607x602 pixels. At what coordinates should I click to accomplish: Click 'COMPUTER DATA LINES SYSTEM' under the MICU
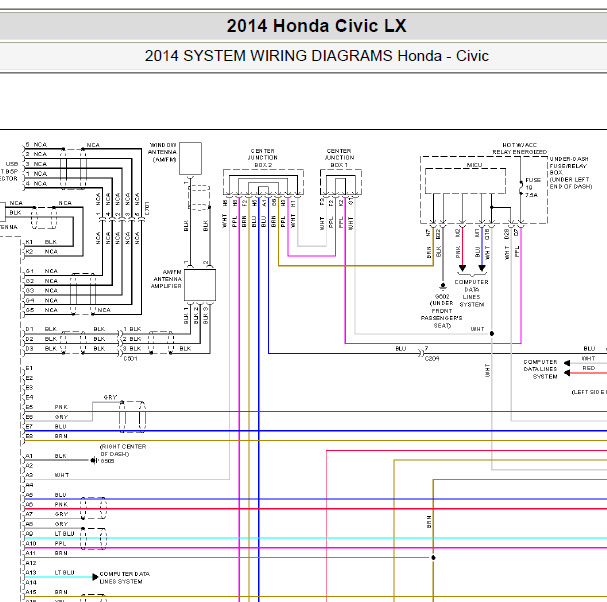(x=472, y=293)
